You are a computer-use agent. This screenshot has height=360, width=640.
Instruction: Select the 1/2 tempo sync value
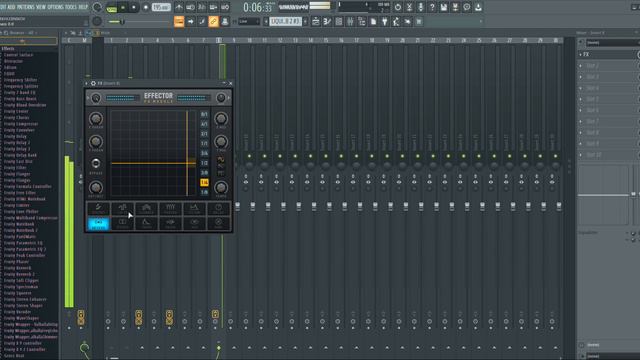coord(204,163)
